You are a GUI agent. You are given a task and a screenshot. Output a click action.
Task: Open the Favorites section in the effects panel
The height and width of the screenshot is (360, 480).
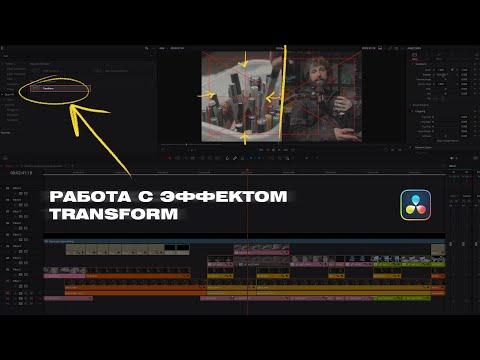(6, 132)
